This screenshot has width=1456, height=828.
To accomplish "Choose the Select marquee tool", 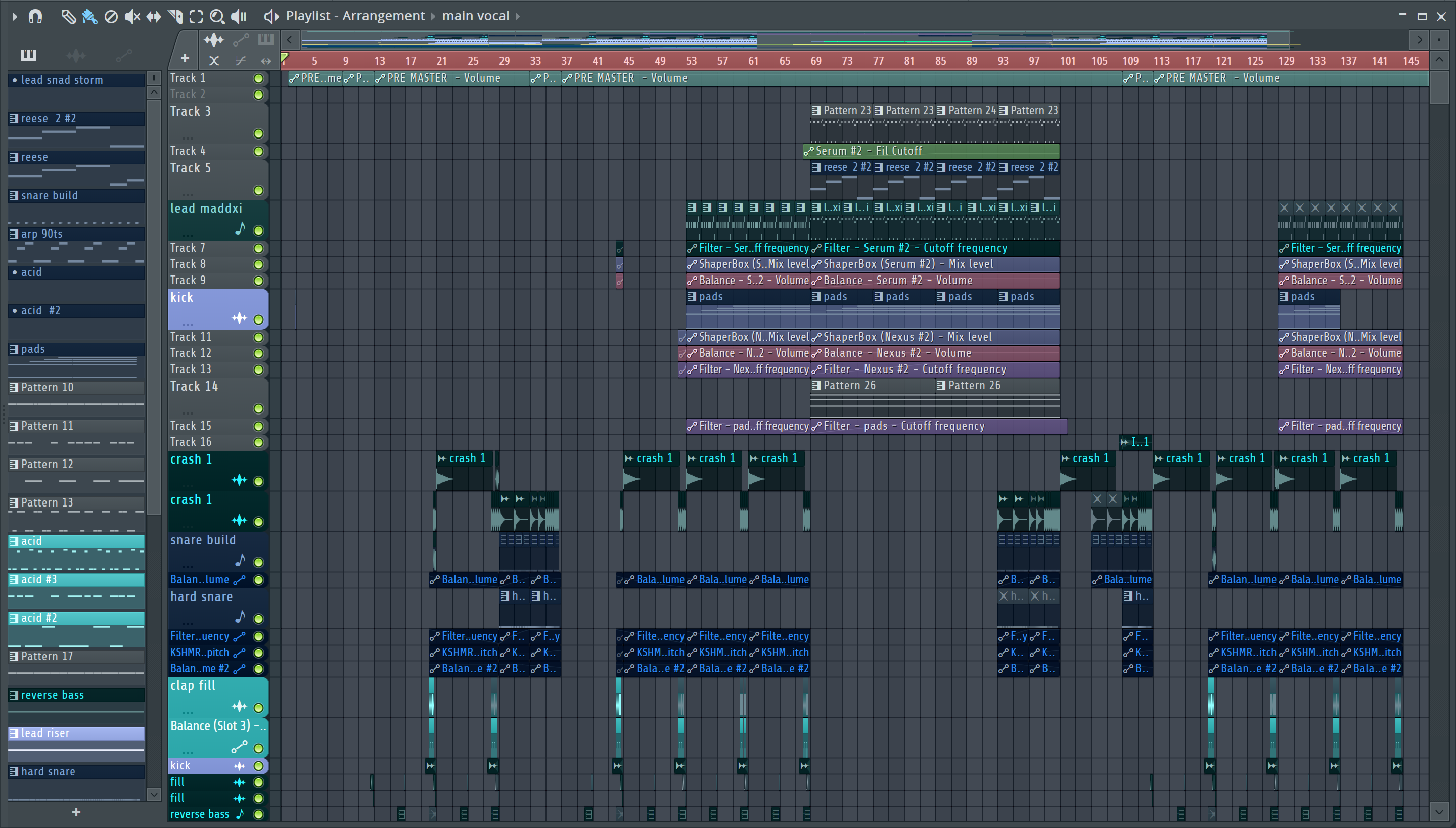I will (x=196, y=17).
